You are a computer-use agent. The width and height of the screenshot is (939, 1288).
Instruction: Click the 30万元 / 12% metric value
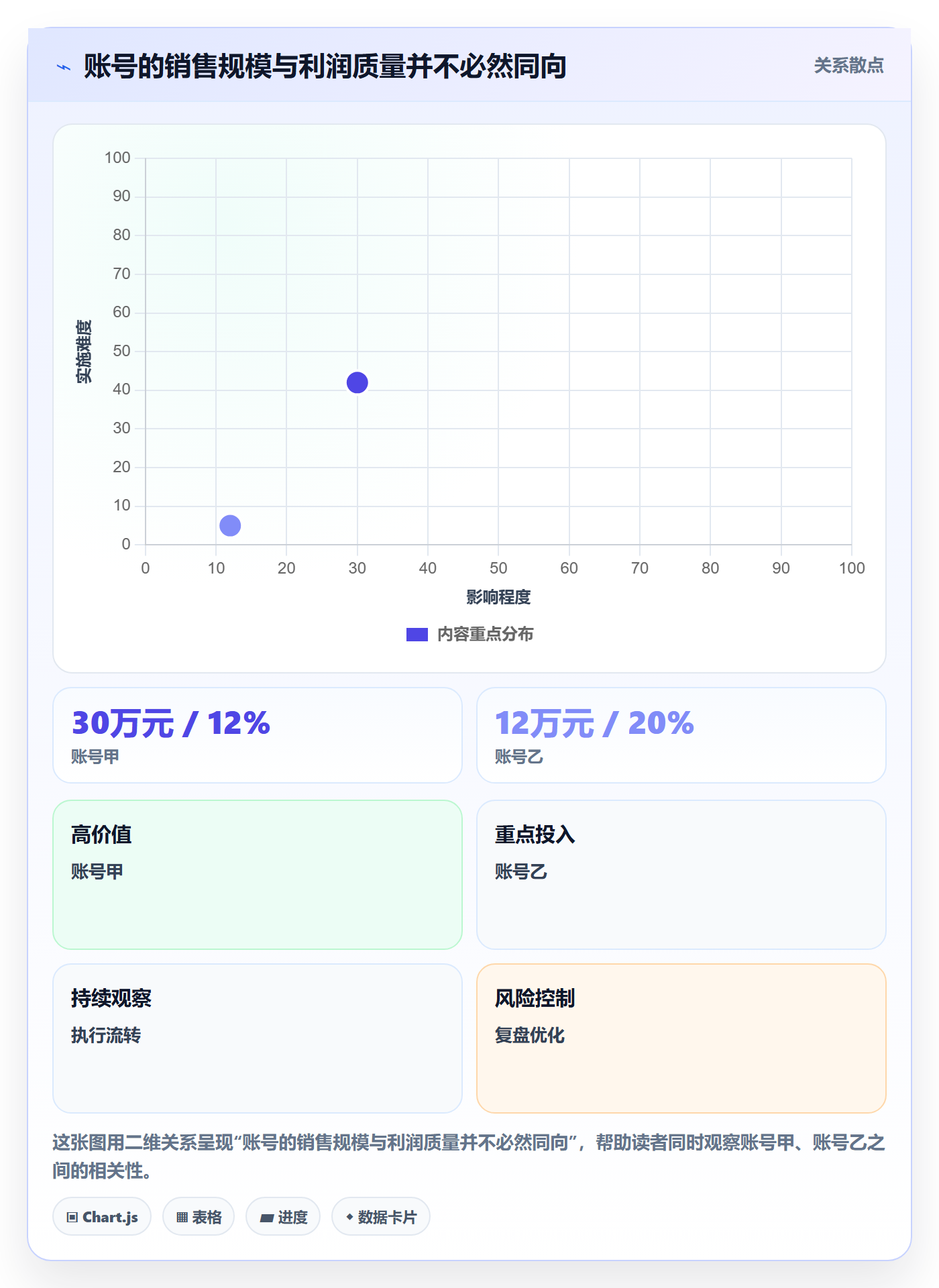click(x=171, y=723)
